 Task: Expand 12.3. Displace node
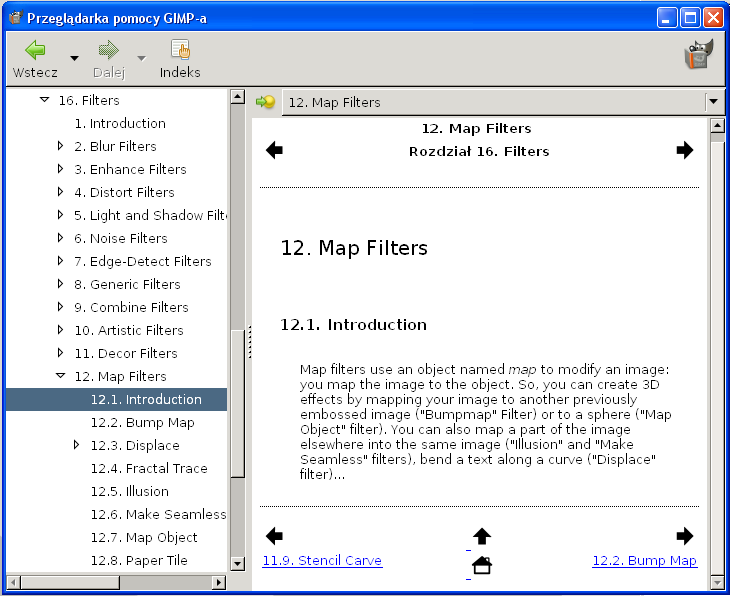pos(76,445)
